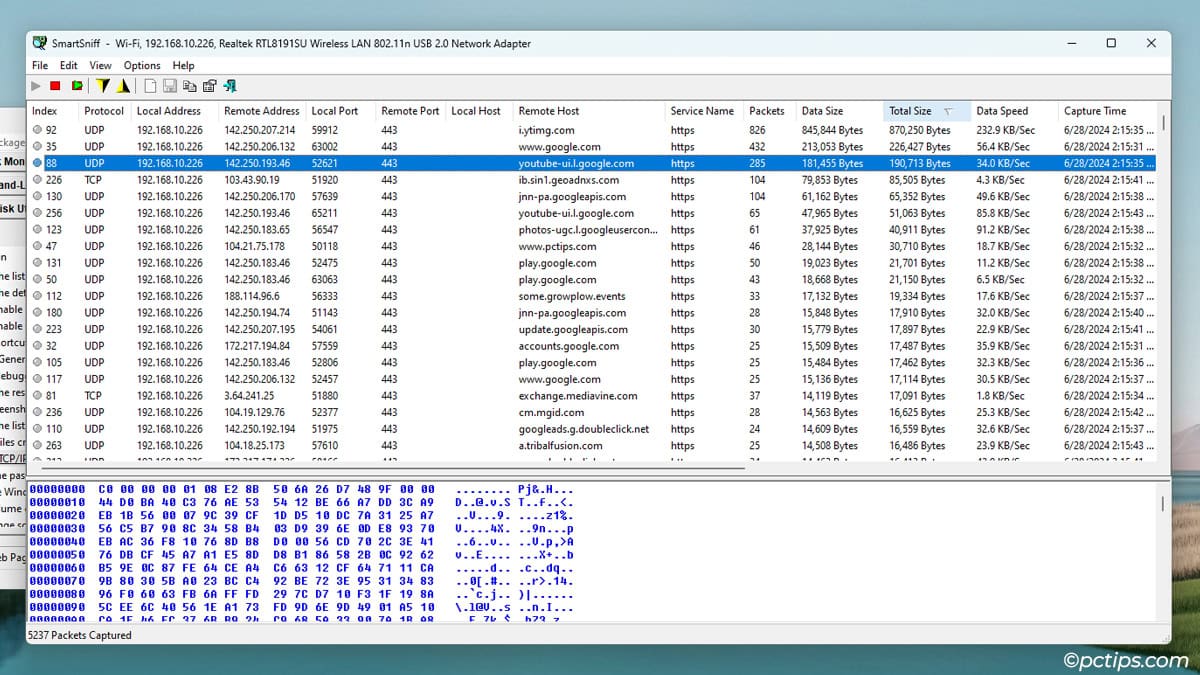Clear all captured packets with the blank page icon
Screen dimensions: 1200x675
tap(149, 85)
